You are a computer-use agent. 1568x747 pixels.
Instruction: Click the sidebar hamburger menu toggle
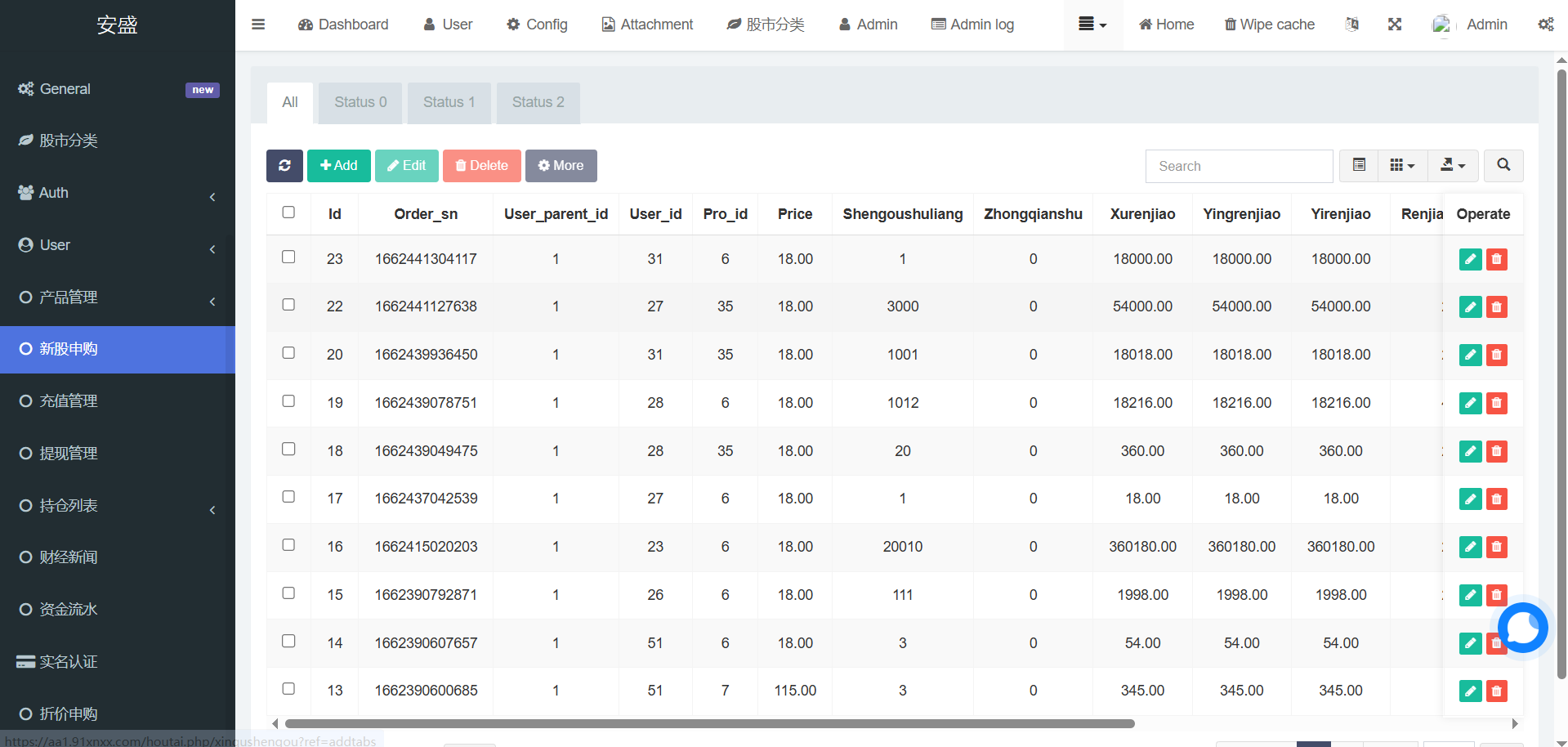tap(258, 25)
